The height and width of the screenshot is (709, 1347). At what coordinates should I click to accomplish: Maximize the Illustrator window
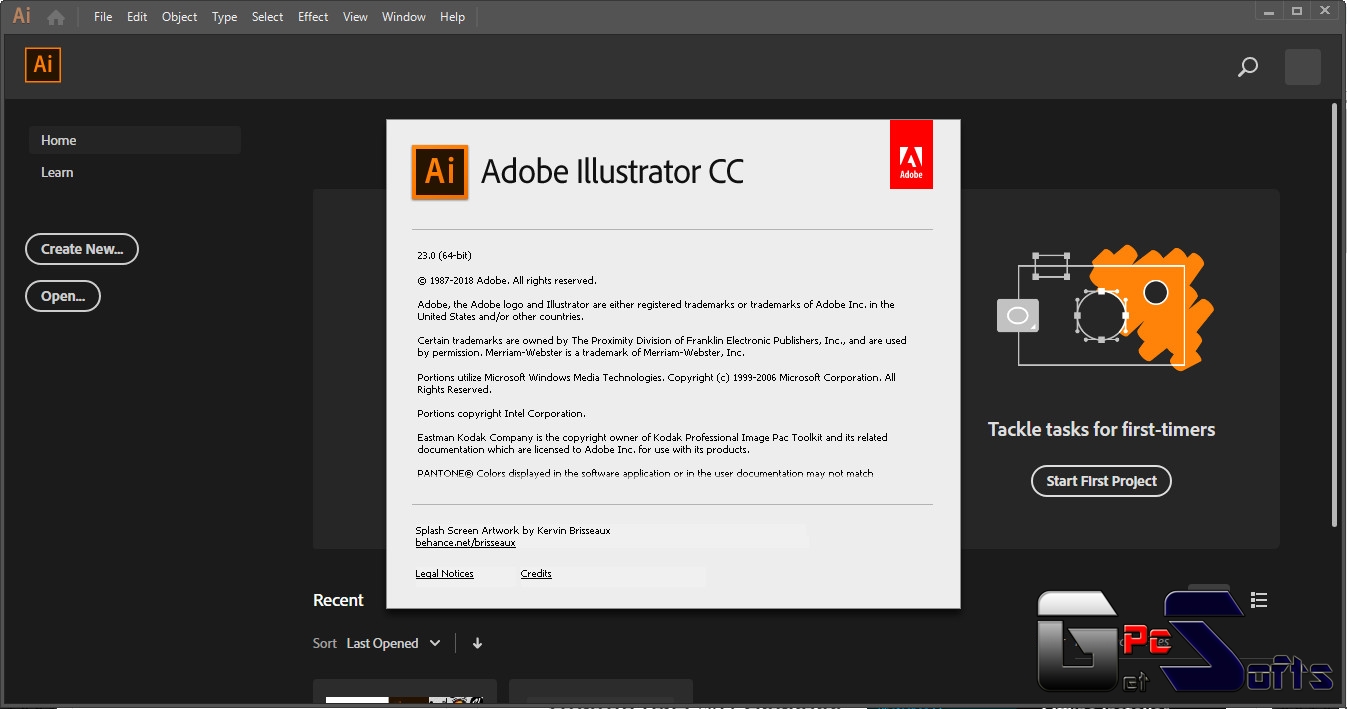tap(1297, 11)
